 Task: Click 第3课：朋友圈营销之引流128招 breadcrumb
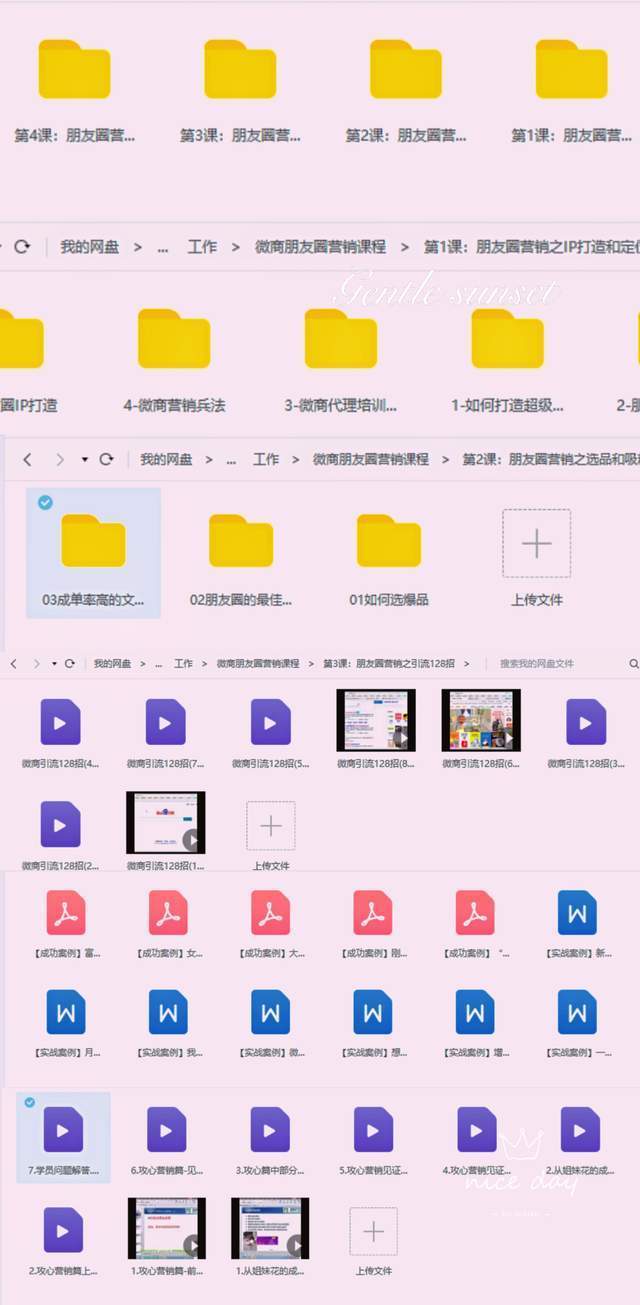[389, 663]
